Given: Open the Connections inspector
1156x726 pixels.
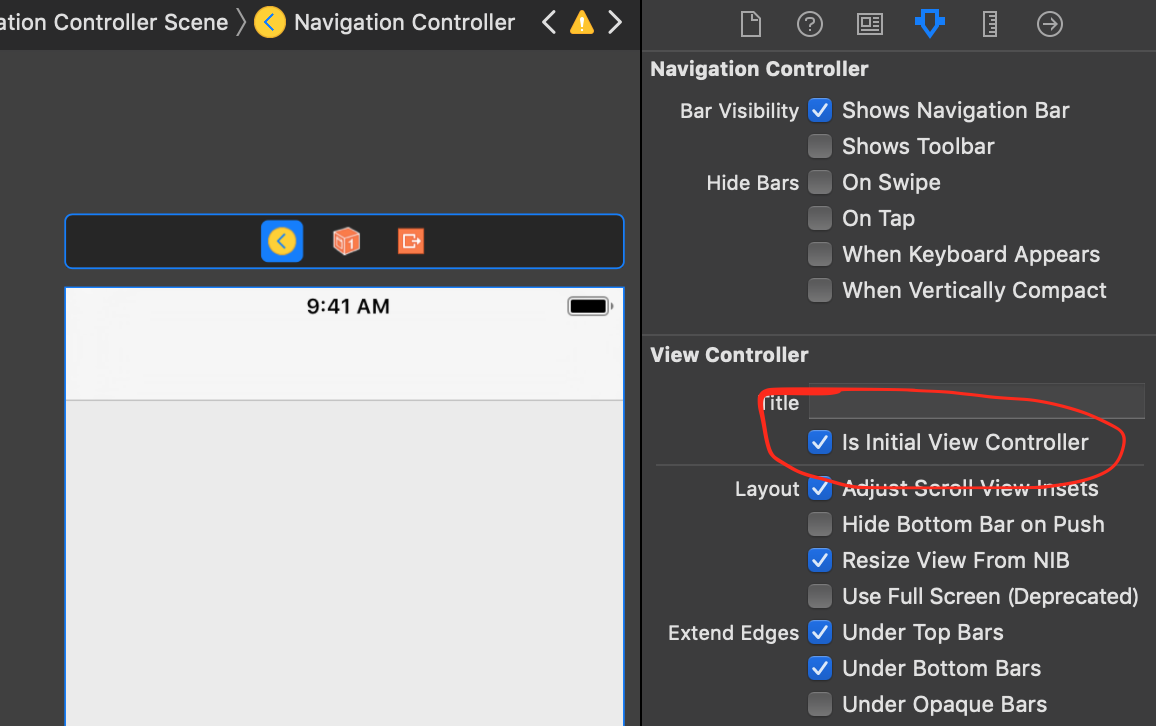Looking at the screenshot, I should coord(1049,24).
